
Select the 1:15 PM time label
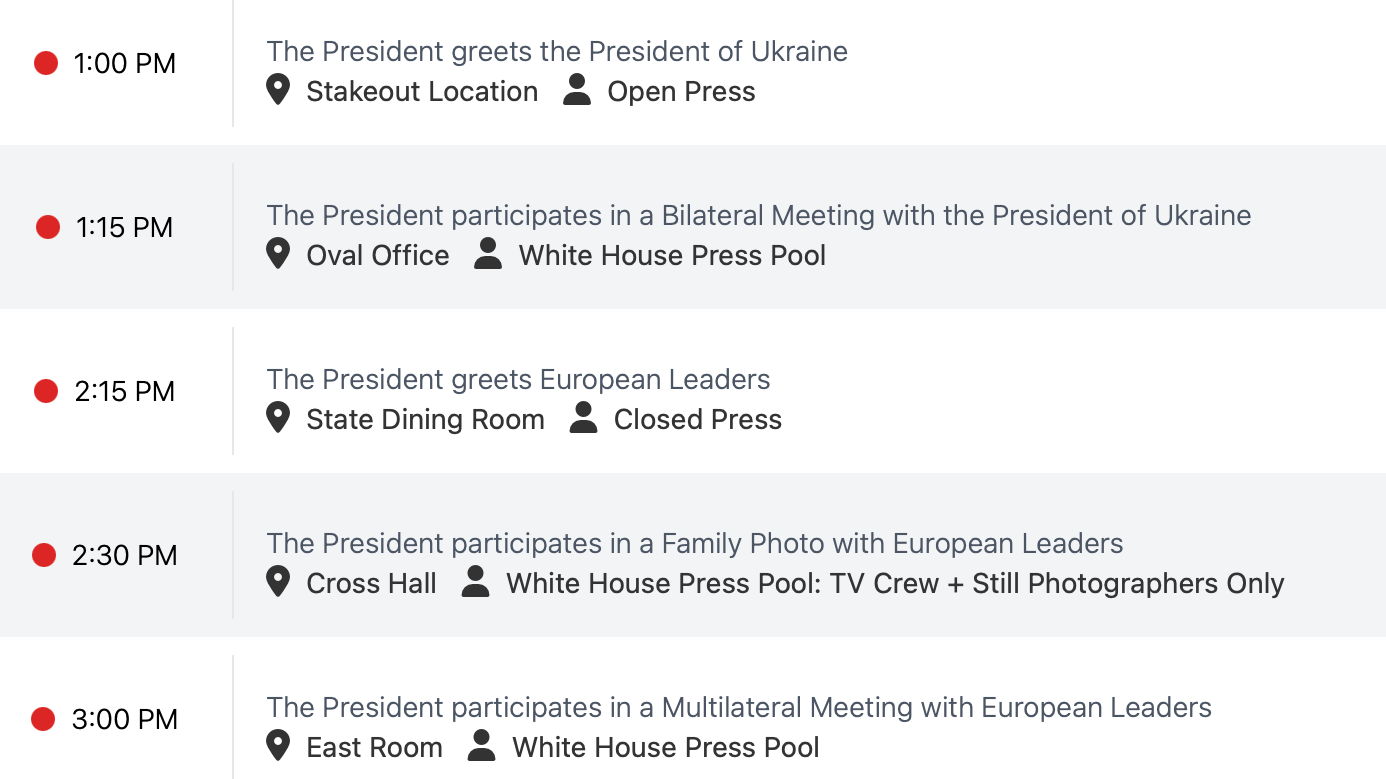point(124,228)
